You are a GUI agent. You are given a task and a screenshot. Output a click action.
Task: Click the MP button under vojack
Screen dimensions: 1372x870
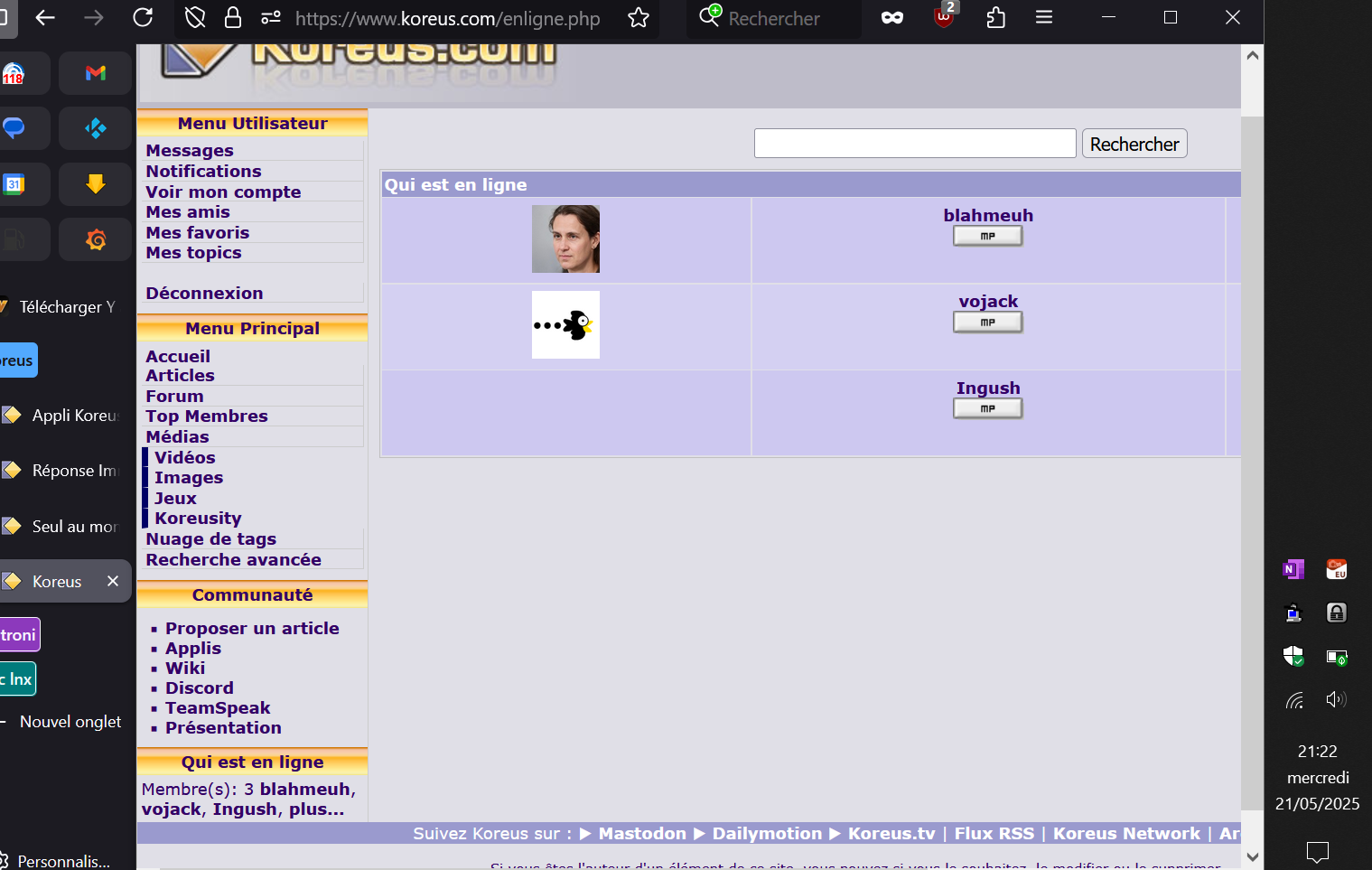[x=987, y=323]
